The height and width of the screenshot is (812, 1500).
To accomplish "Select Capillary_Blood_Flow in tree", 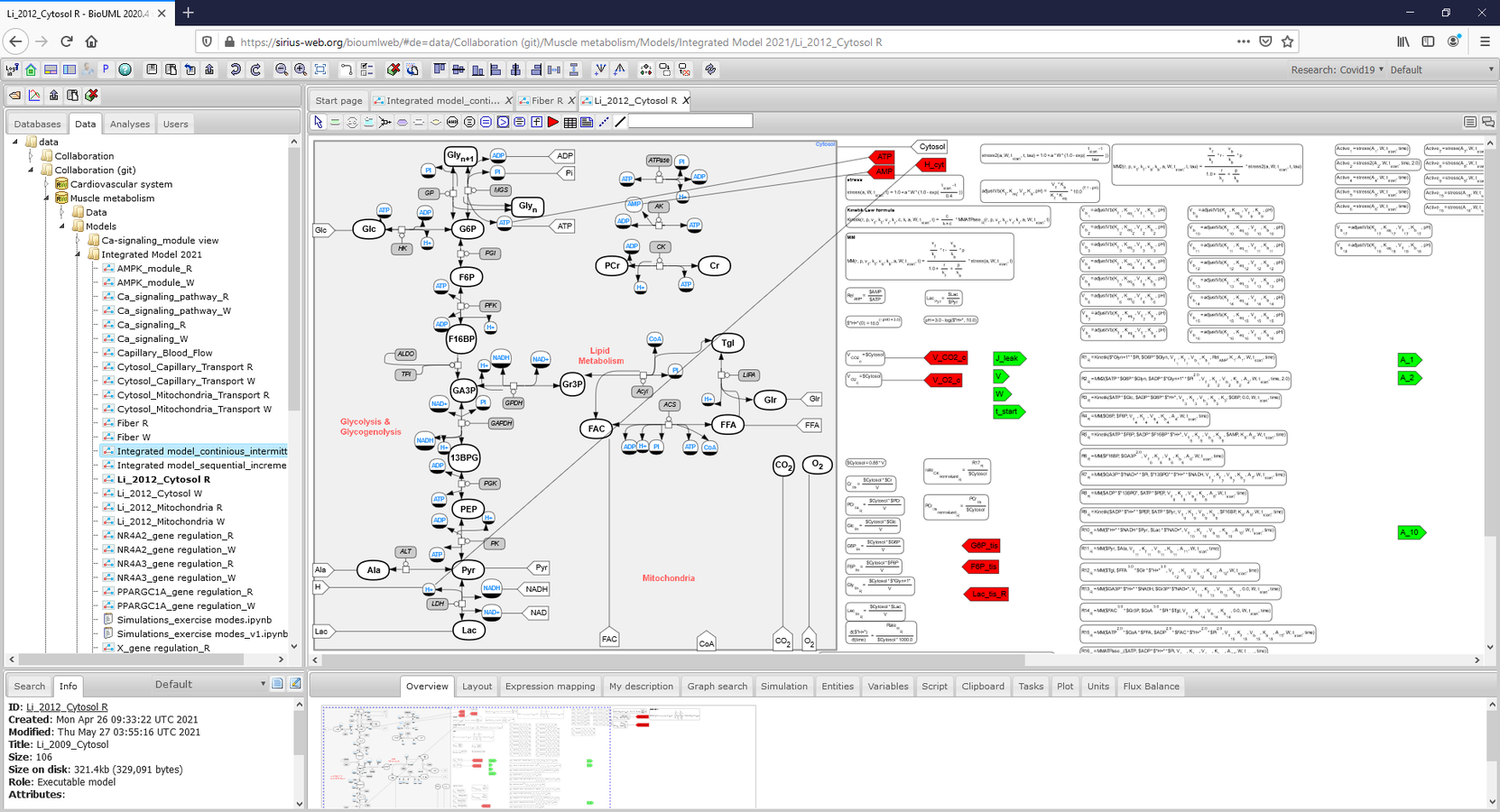I will click(164, 353).
